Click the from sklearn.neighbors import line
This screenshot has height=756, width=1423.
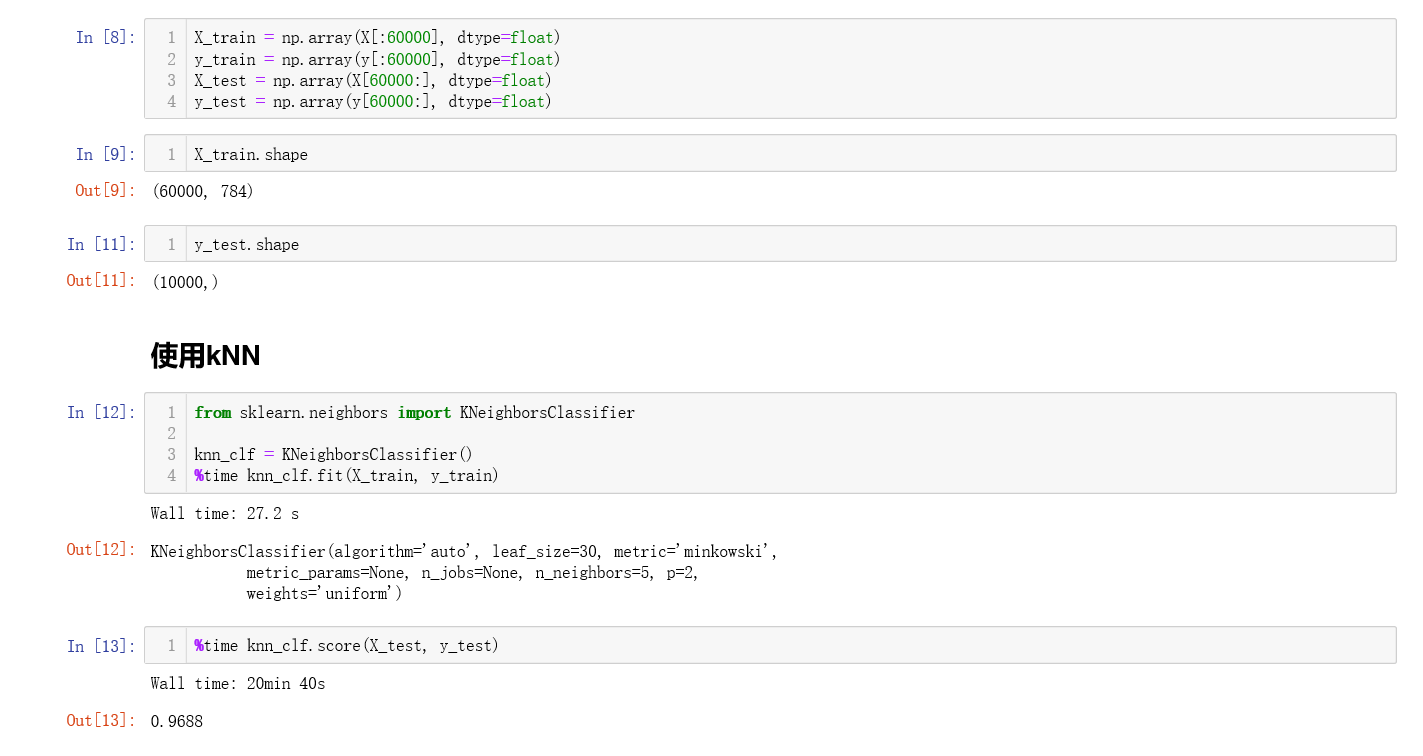414,413
